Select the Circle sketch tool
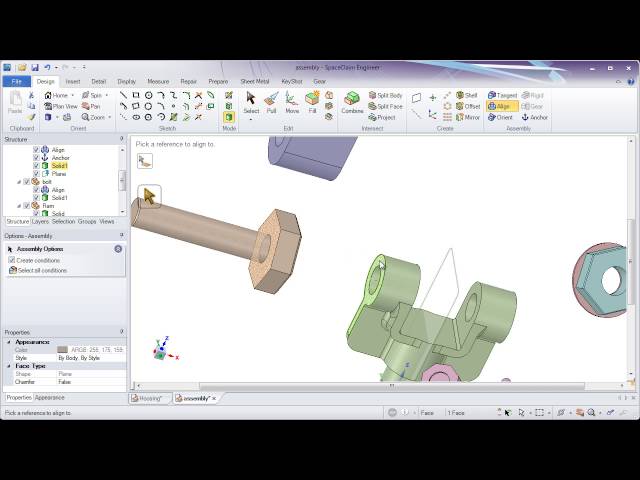Screen dimensions: 640x480 149,95
